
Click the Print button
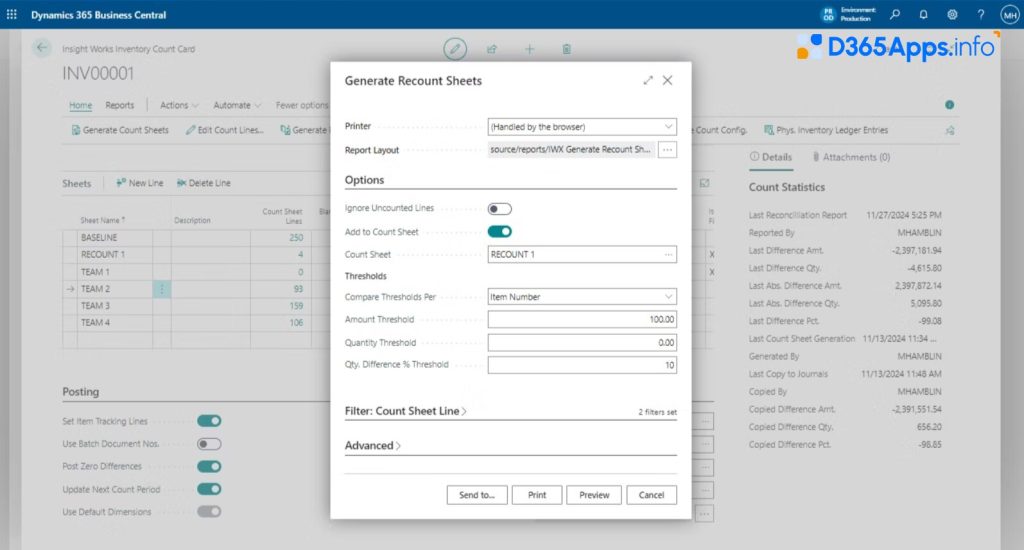click(x=537, y=495)
